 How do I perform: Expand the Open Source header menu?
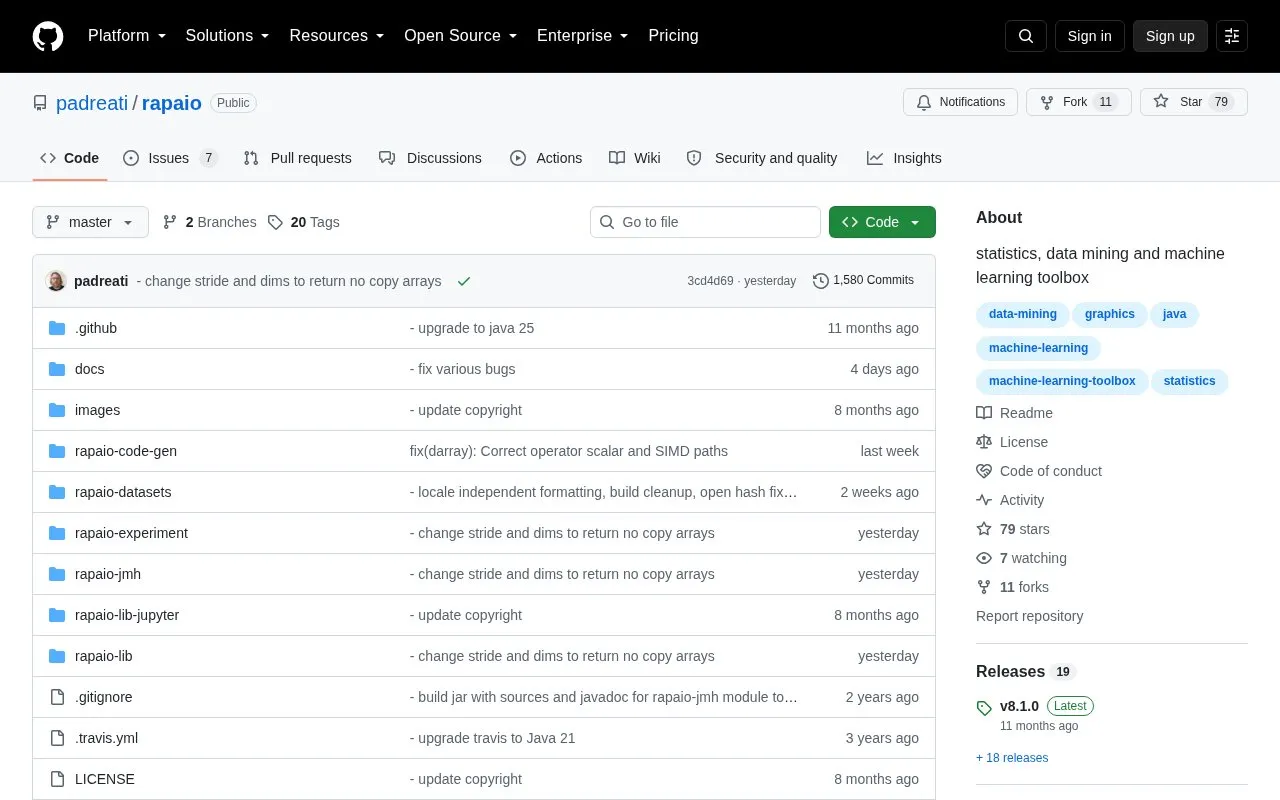pyautogui.click(x=460, y=36)
